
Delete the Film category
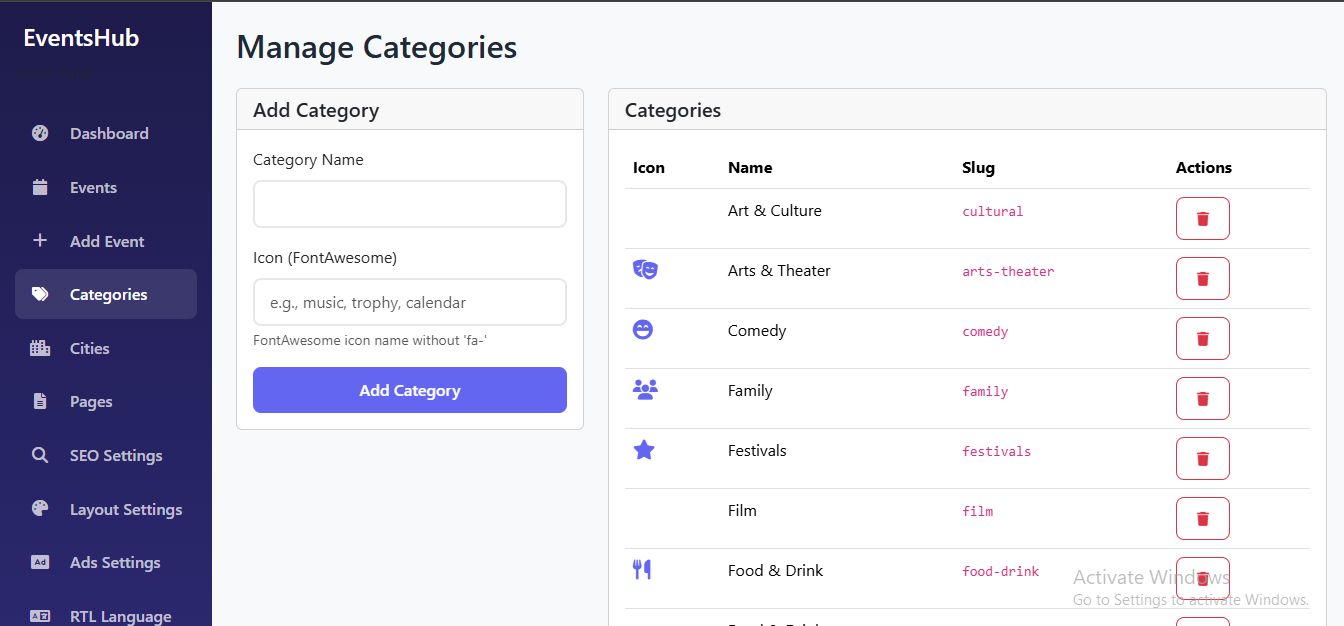(x=1202, y=518)
